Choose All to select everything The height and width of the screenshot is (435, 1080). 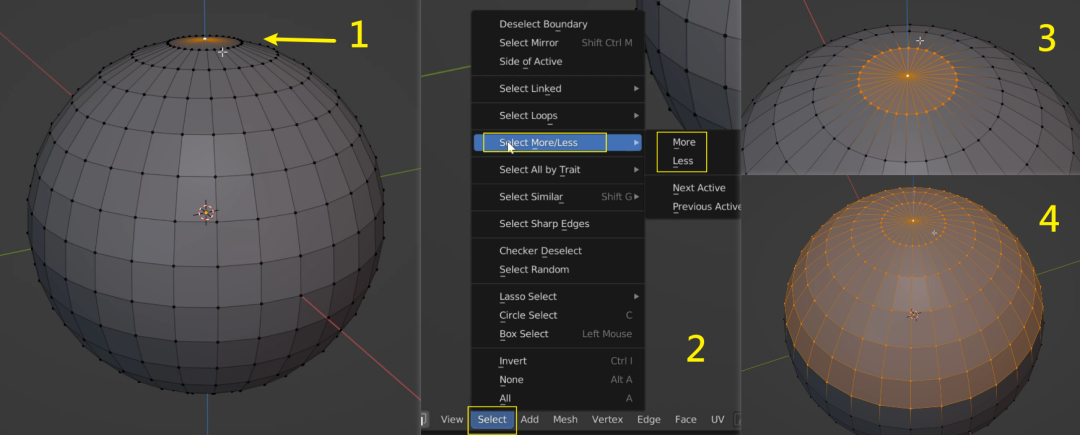pos(558,398)
